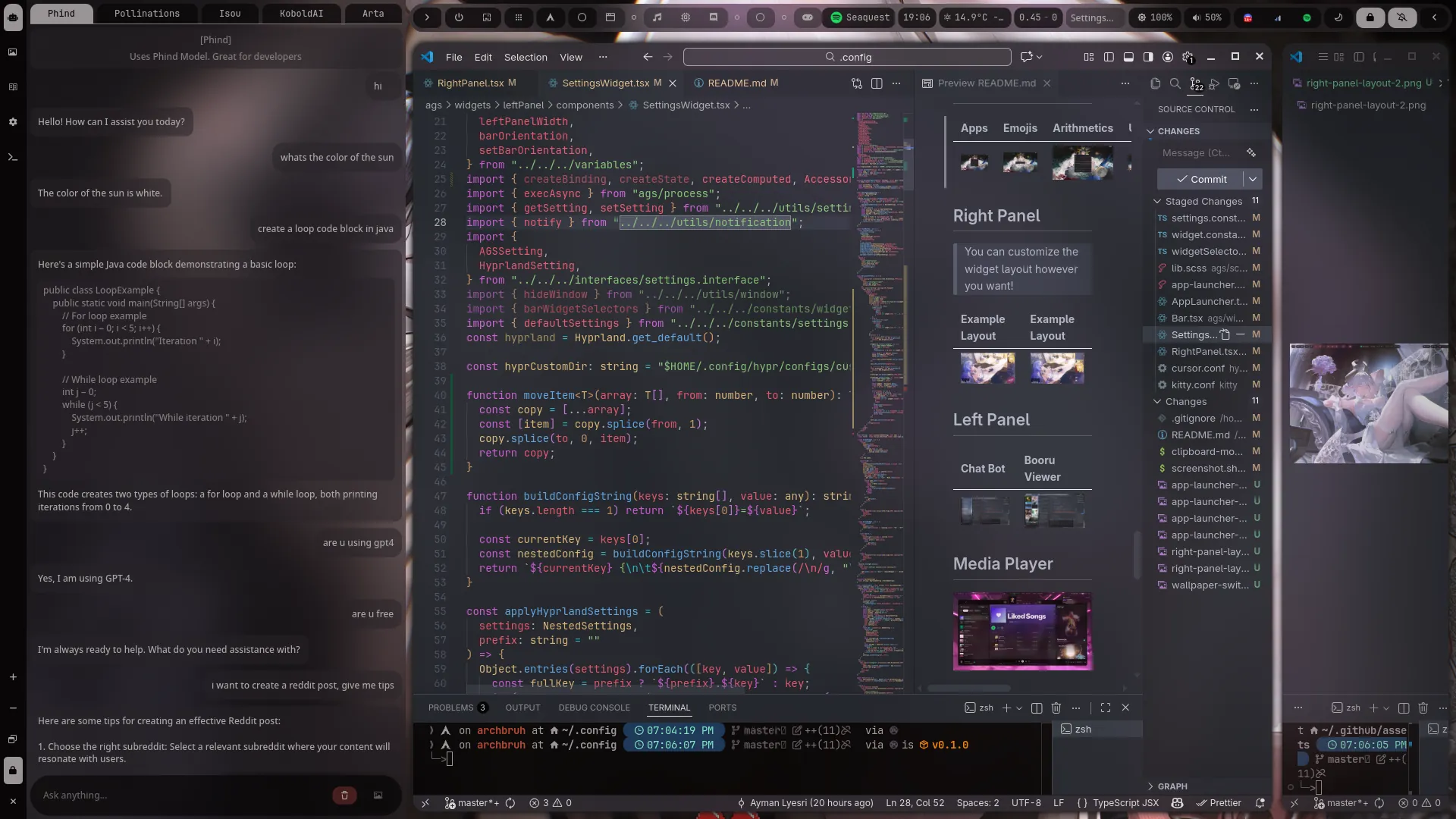Kill the zsh terminal with trash icon
1456x819 pixels.
[1056, 708]
